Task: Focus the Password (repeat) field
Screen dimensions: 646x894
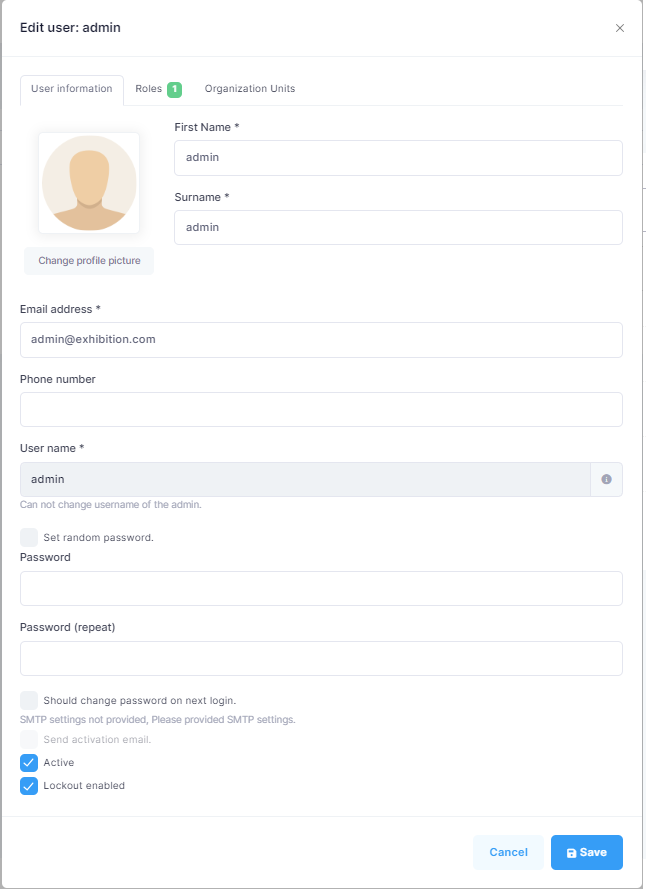Action: 321,659
